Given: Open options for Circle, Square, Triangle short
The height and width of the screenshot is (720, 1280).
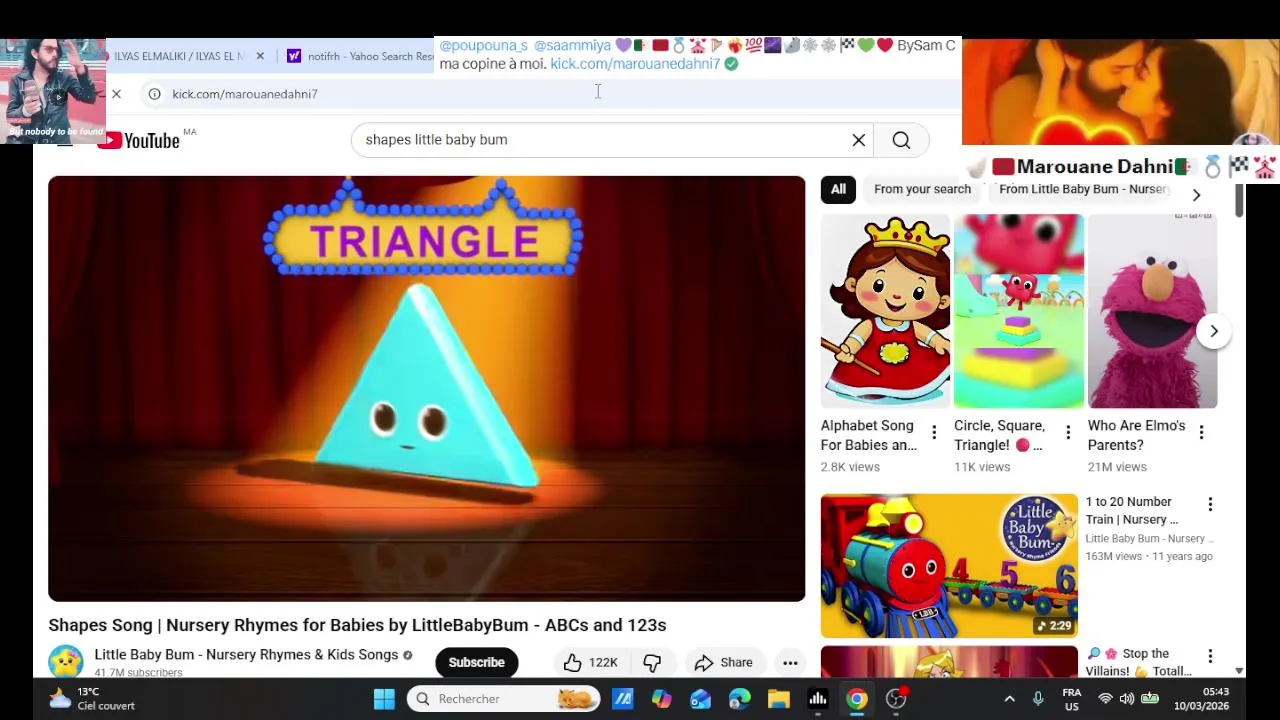Looking at the screenshot, I should 1068,432.
